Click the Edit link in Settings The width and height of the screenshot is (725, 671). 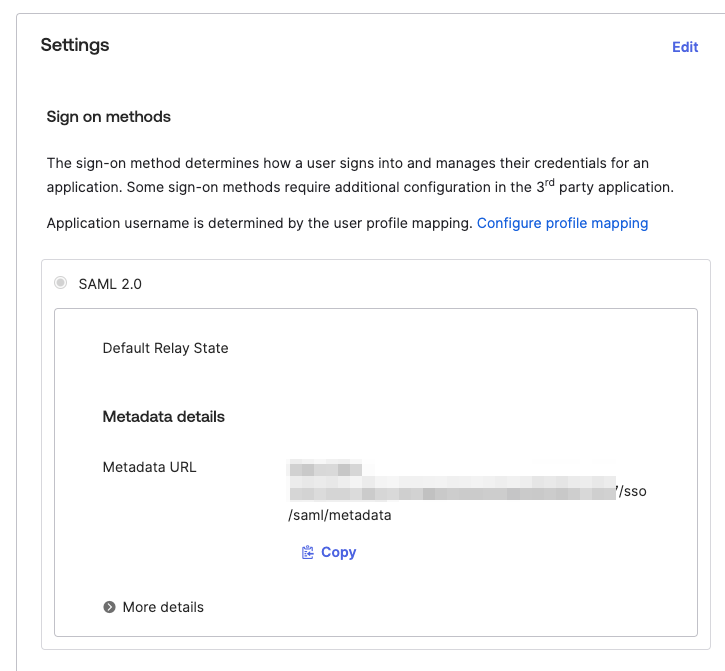[x=684, y=47]
